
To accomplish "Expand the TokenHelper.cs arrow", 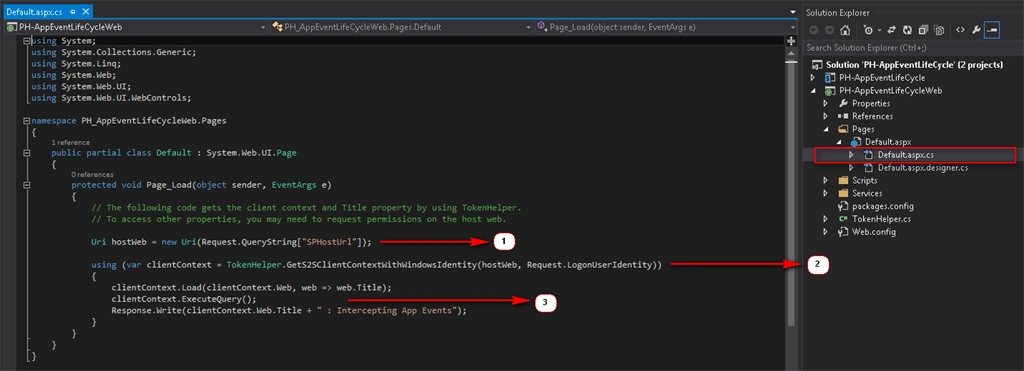I will (x=826, y=219).
